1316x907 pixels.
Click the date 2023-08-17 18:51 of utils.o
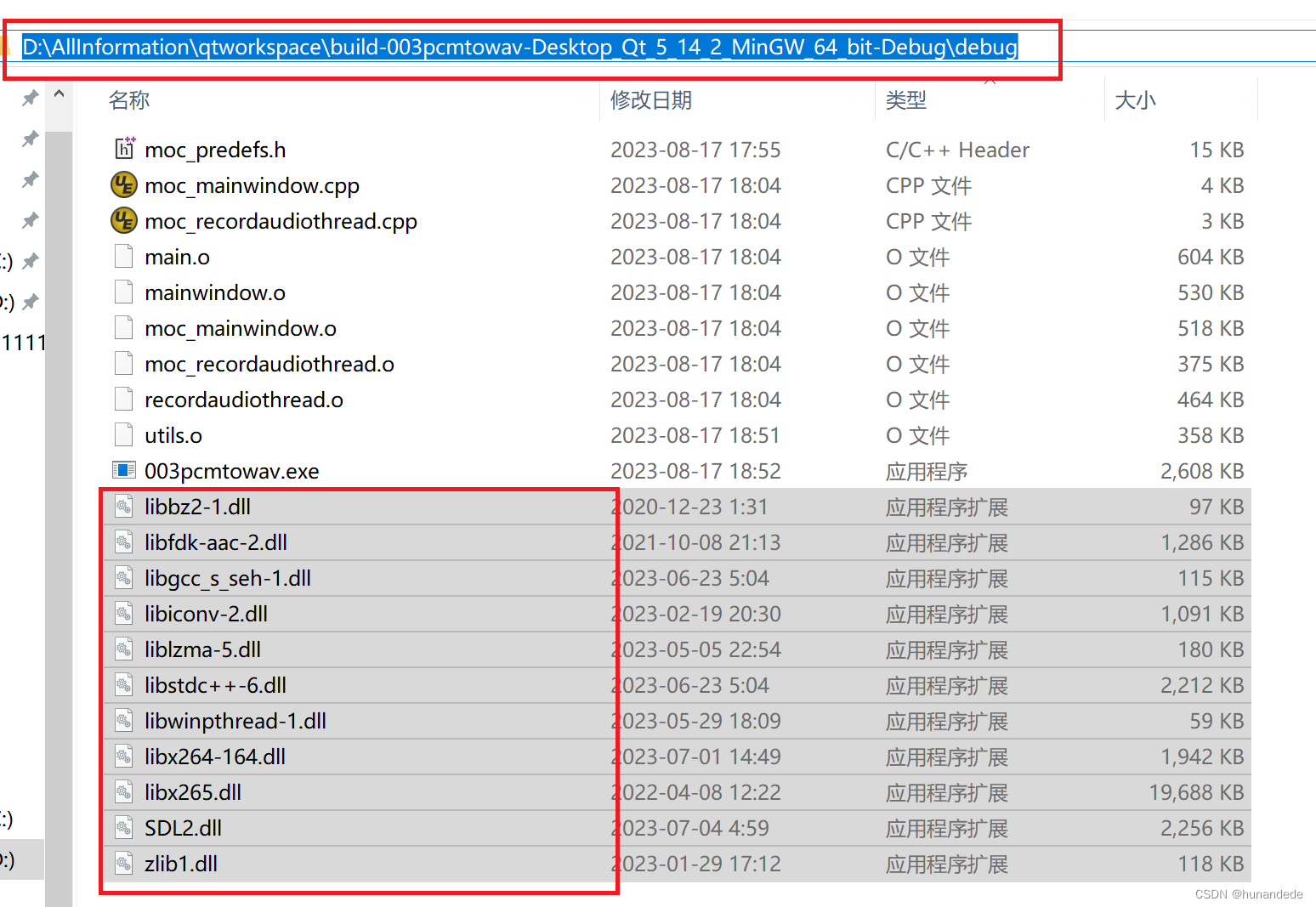695,435
